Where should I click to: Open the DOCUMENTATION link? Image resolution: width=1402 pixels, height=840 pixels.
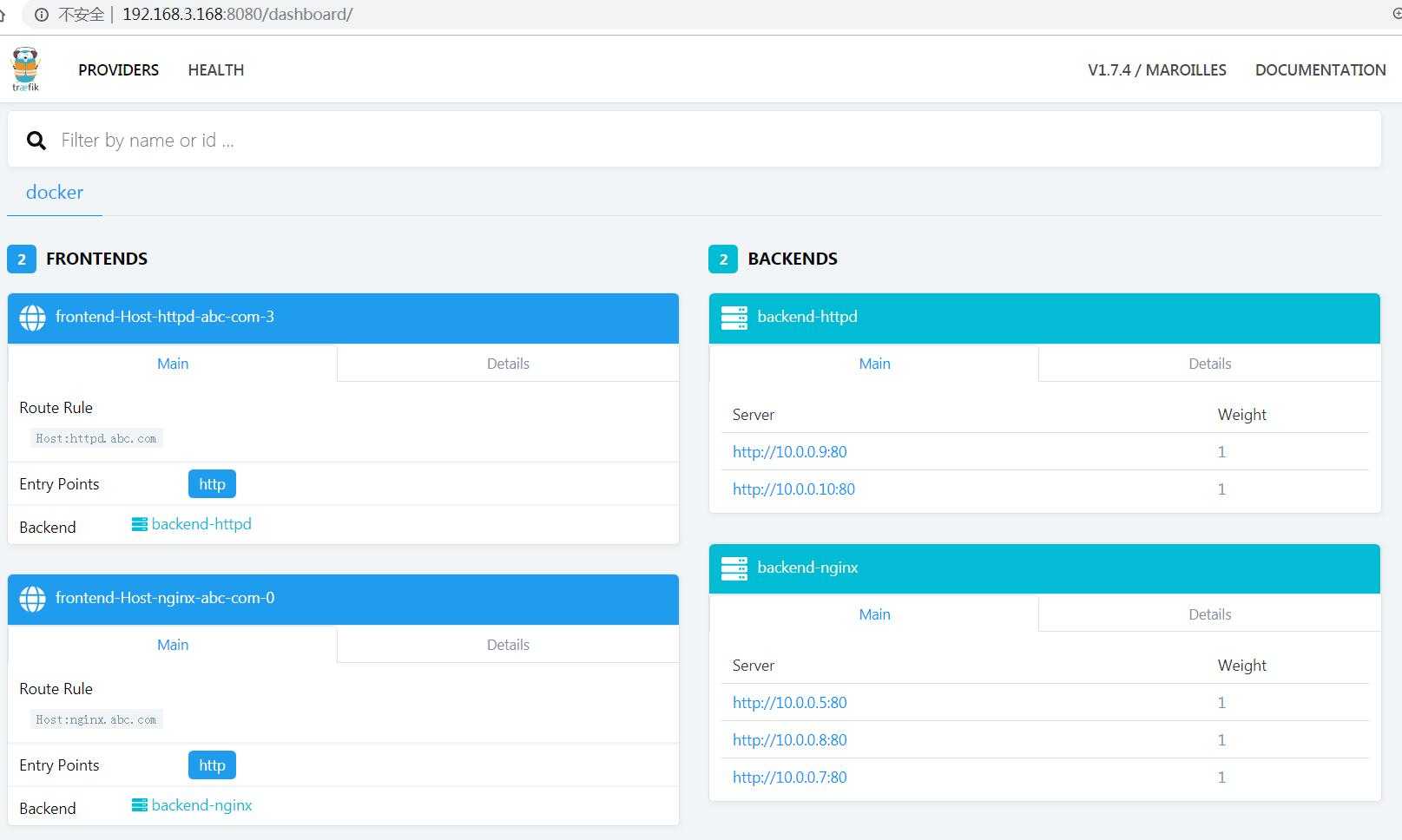(1320, 69)
